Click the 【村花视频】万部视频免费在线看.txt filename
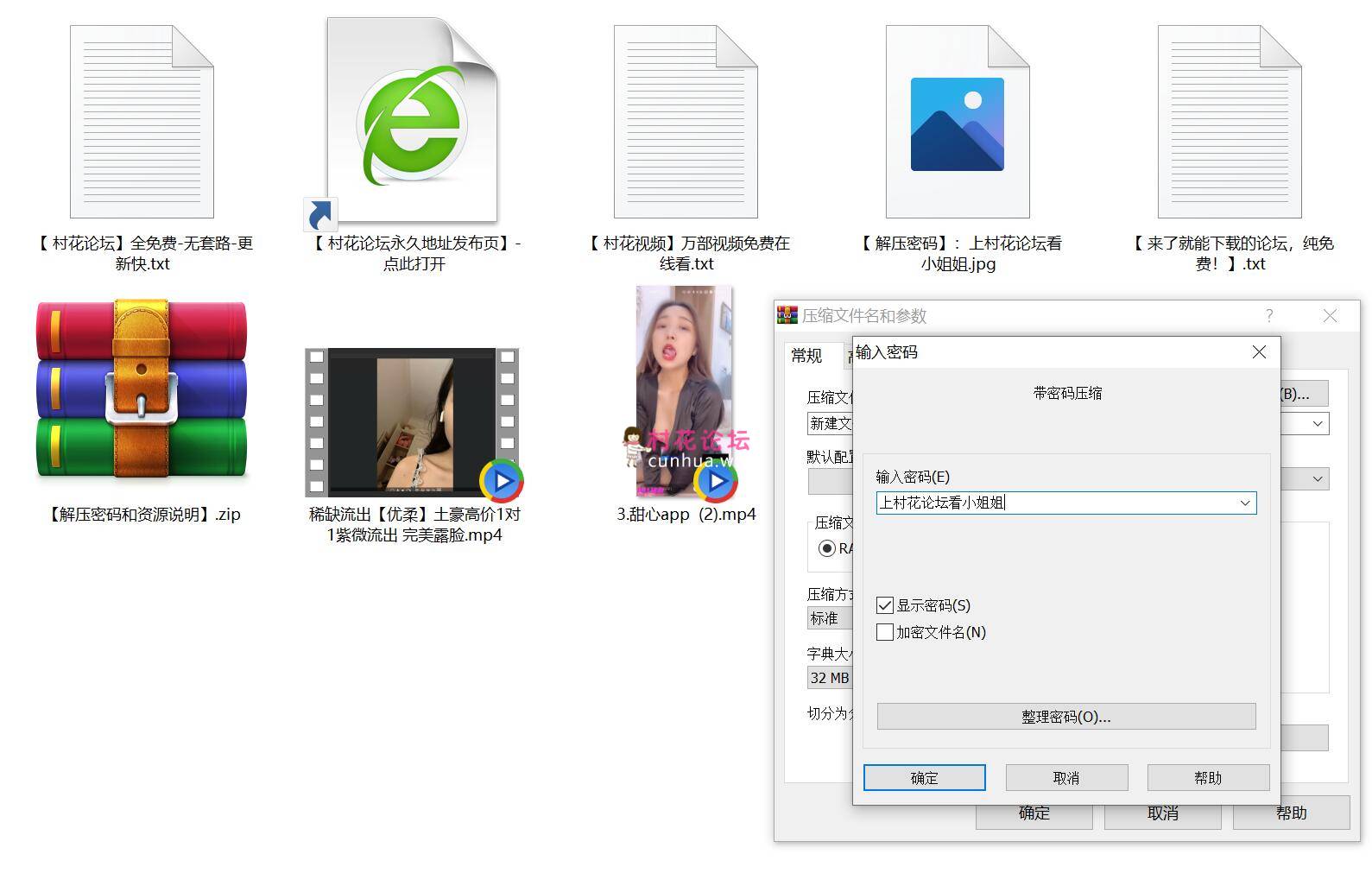Viewport: 1372px width, 892px height. 686,254
